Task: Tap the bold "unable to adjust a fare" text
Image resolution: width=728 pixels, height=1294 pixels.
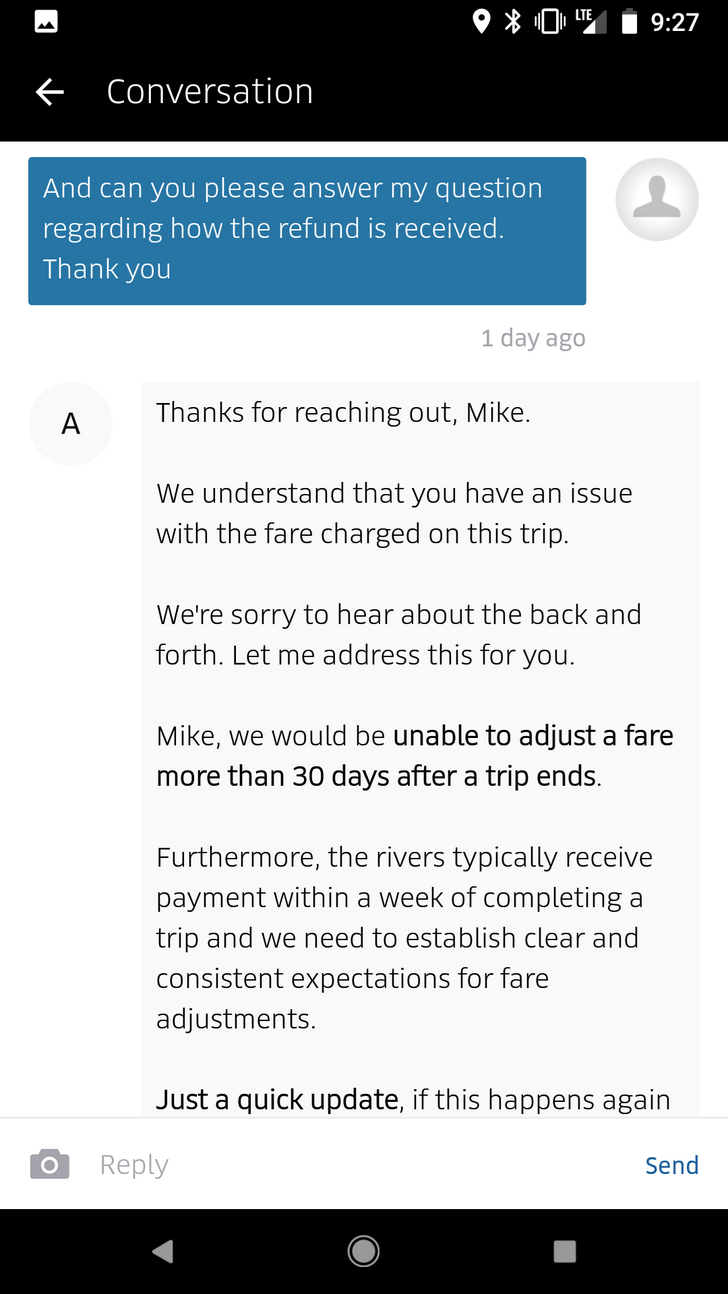Action: pos(533,736)
